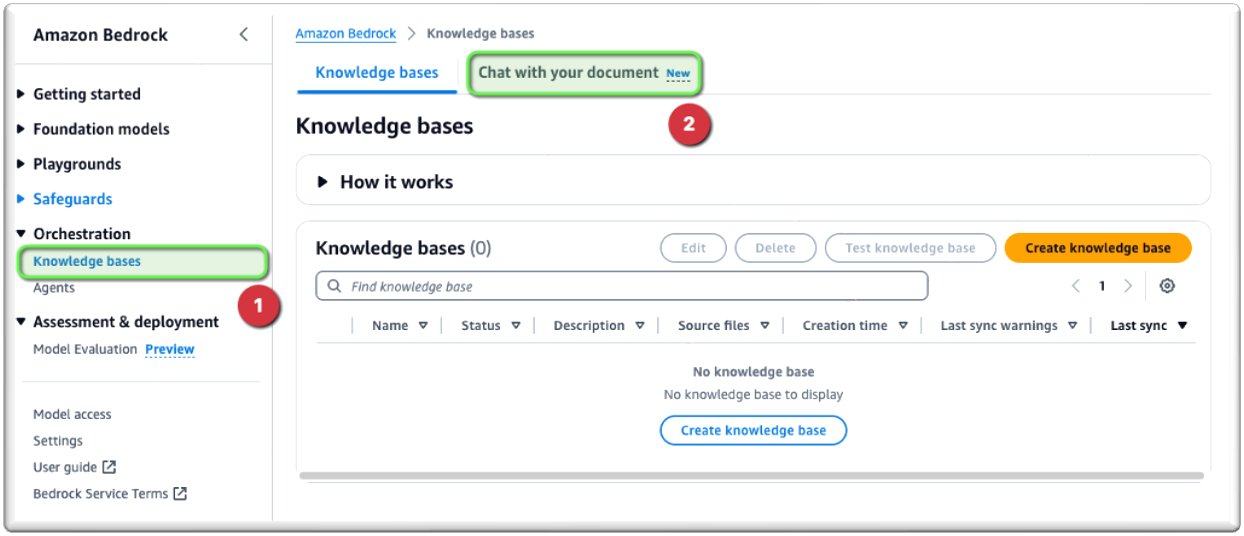This screenshot has height=536, width=1244.
Task: Sort by Status column arrow
Action: 516,326
